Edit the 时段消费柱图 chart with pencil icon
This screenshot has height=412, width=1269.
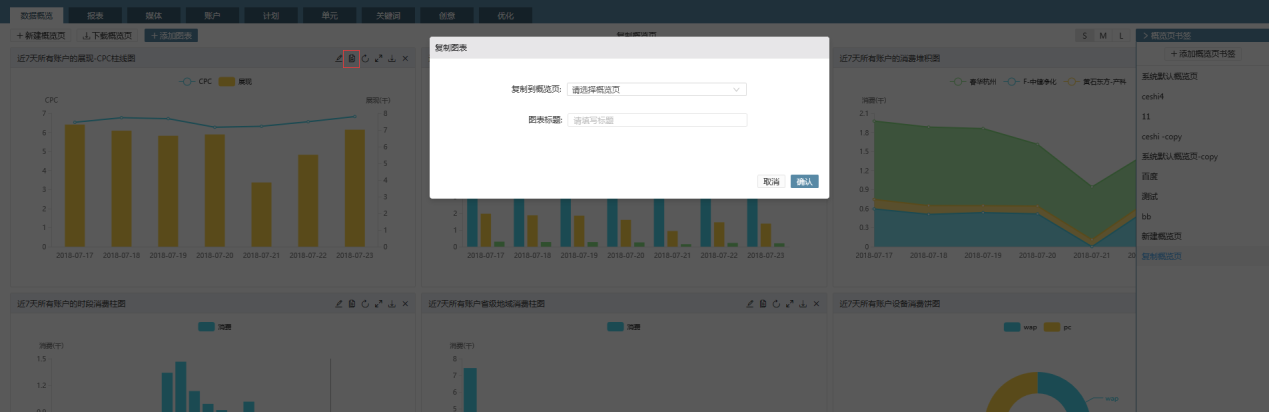(x=339, y=303)
